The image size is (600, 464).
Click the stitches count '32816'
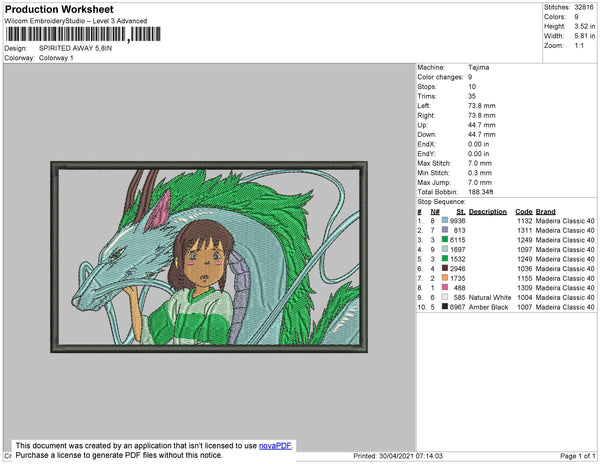pos(584,7)
